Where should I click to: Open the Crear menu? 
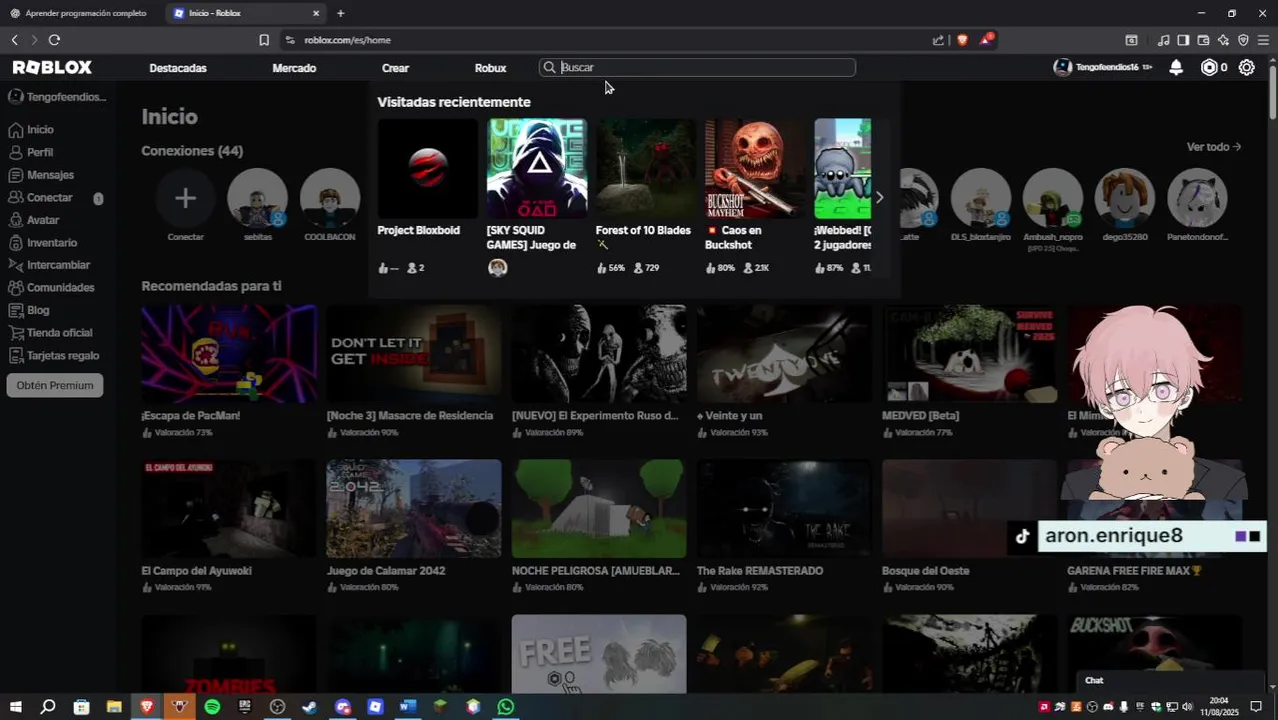point(395,68)
